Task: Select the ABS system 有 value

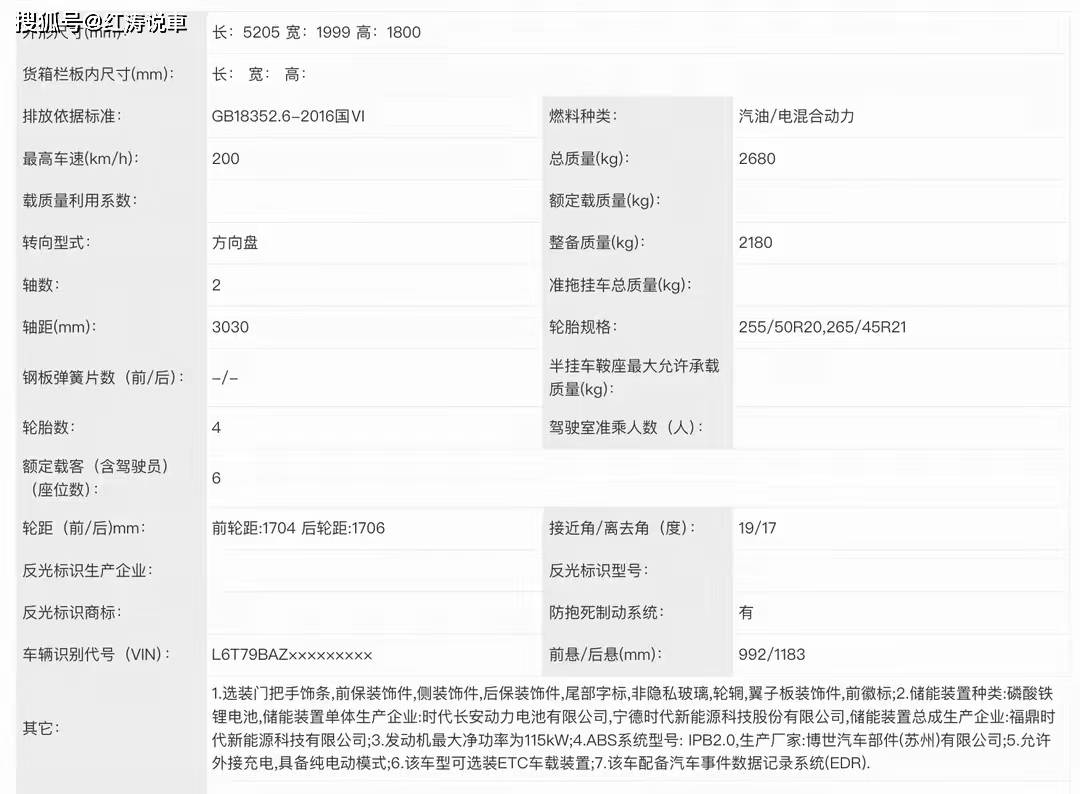Action: 745,612
